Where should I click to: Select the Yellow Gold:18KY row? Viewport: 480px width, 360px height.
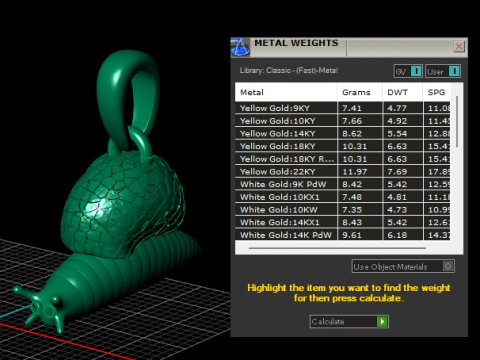coord(343,146)
